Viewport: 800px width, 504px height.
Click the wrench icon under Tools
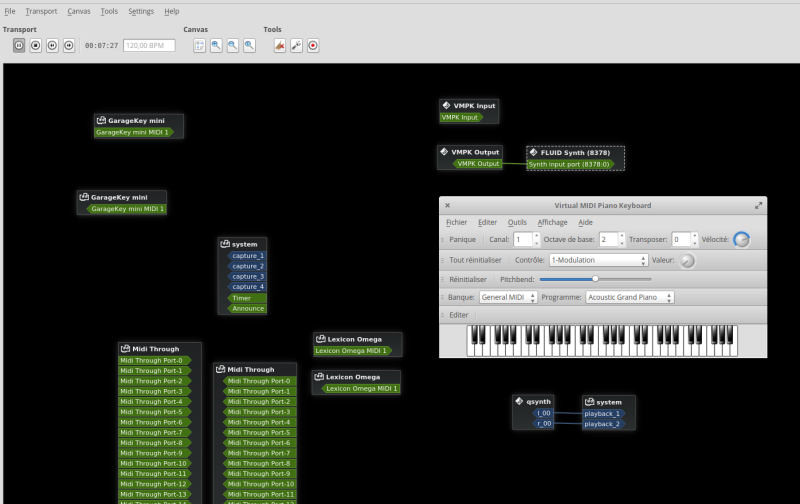(297, 45)
